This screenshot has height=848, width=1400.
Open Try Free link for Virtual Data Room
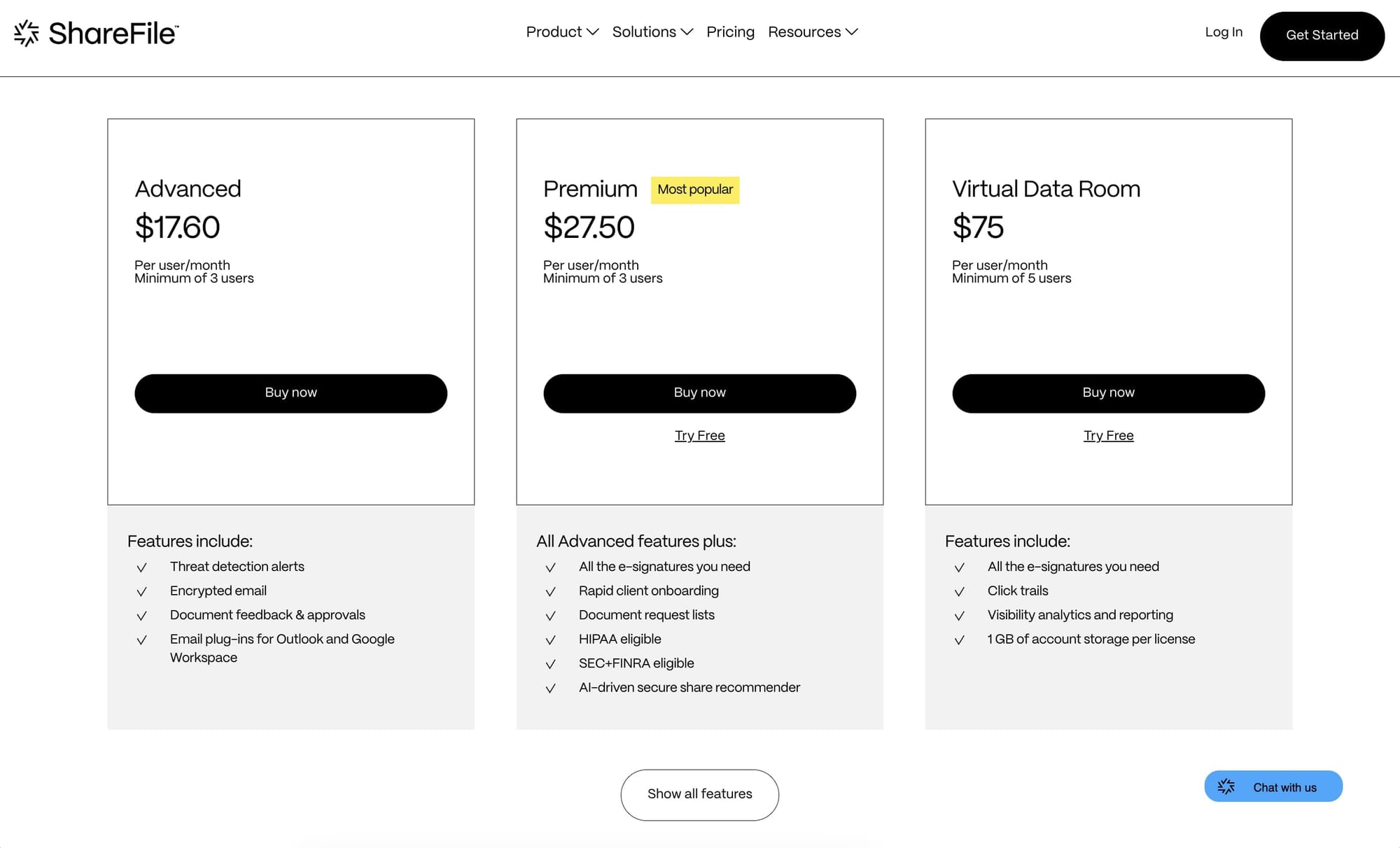tap(1108, 435)
